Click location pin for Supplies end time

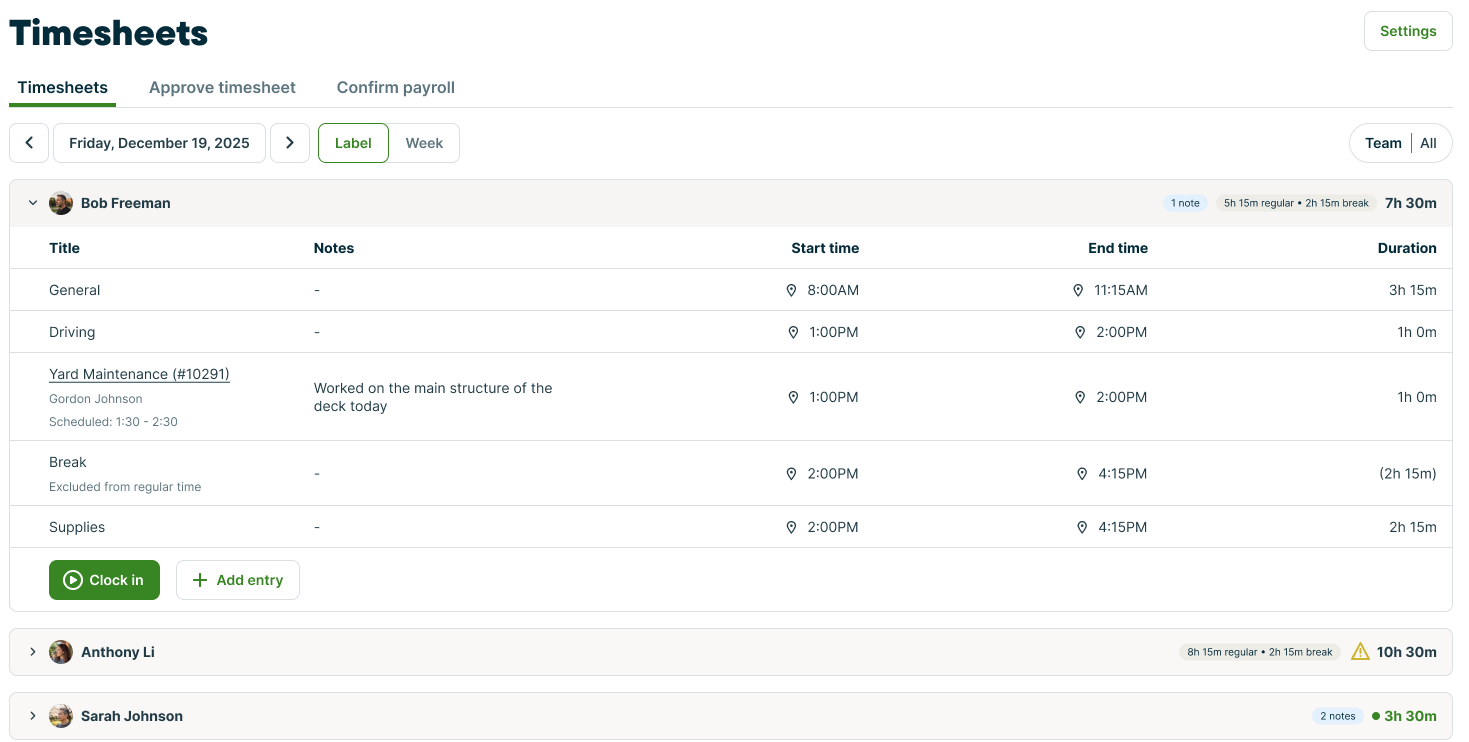point(1082,528)
